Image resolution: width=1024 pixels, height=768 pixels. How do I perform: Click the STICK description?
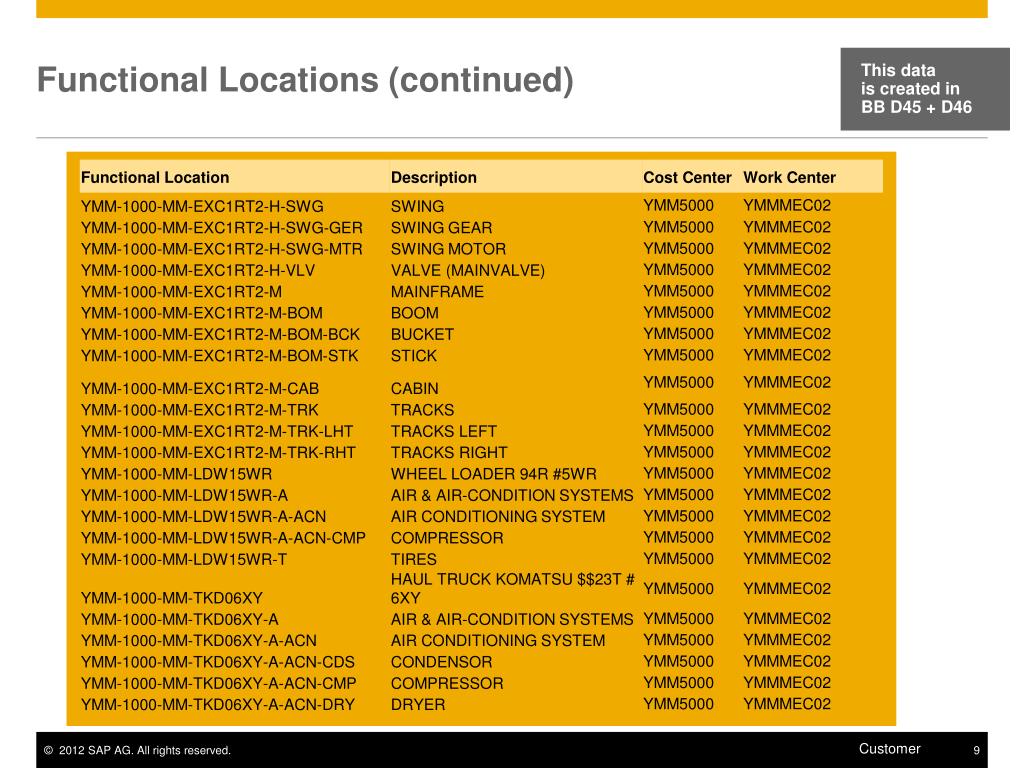pos(414,356)
